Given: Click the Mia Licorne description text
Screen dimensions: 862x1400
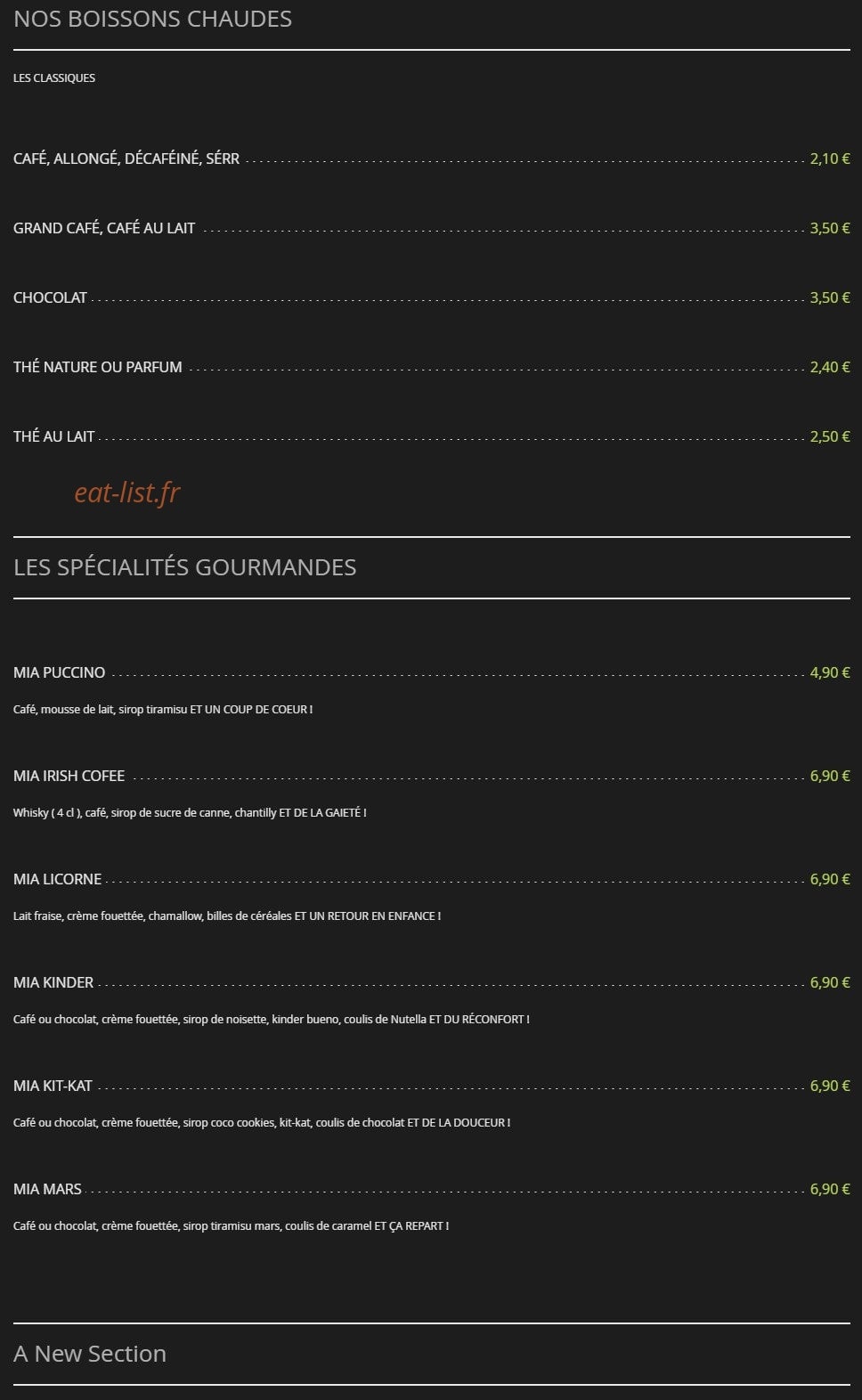Looking at the screenshot, I should (227, 916).
